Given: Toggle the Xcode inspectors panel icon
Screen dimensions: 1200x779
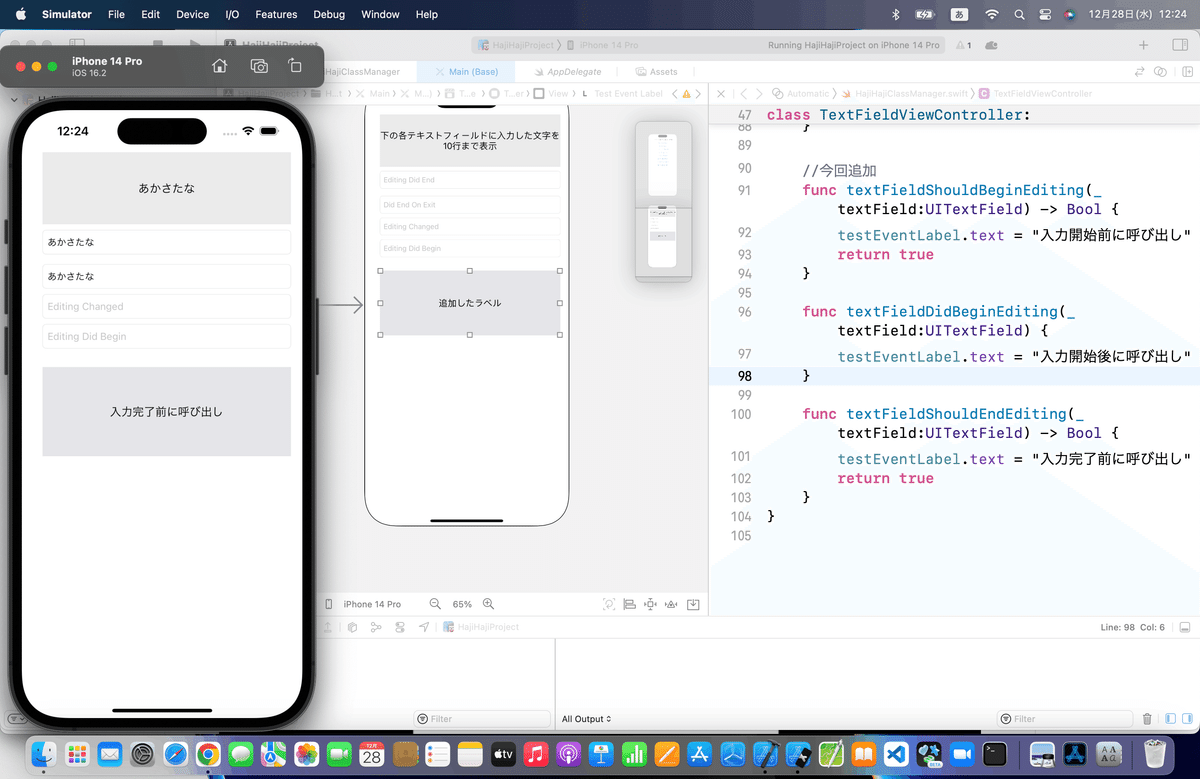Looking at the screenshot, I should 1180,45.
